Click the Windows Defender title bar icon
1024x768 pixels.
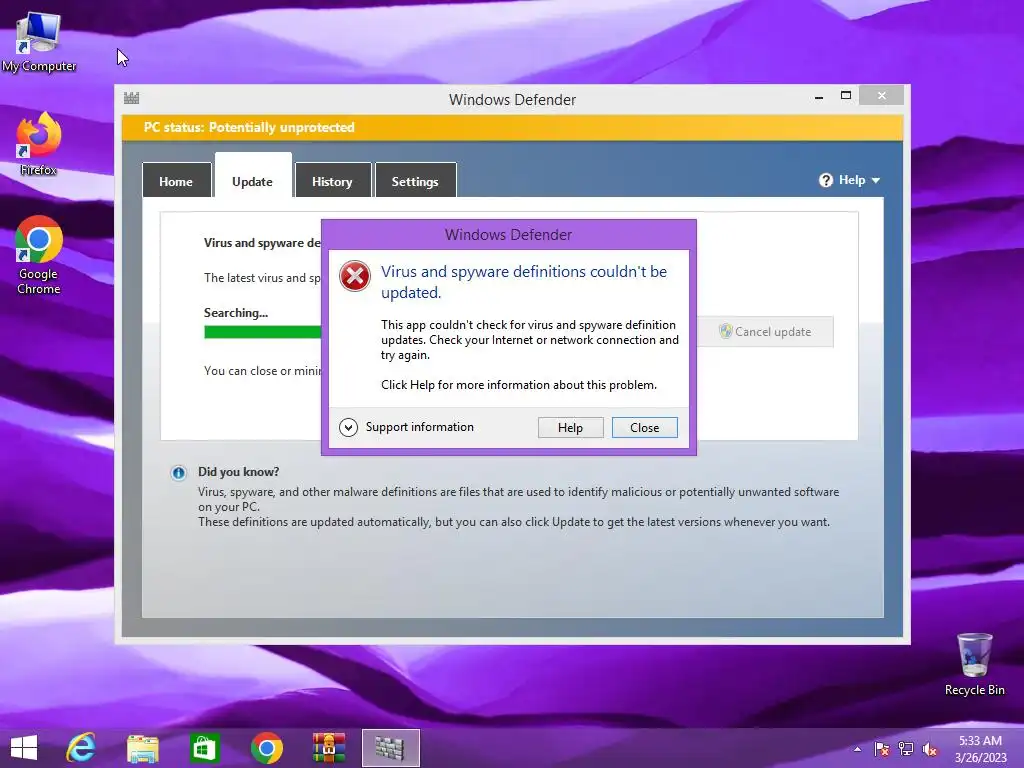tap(131, 98)
